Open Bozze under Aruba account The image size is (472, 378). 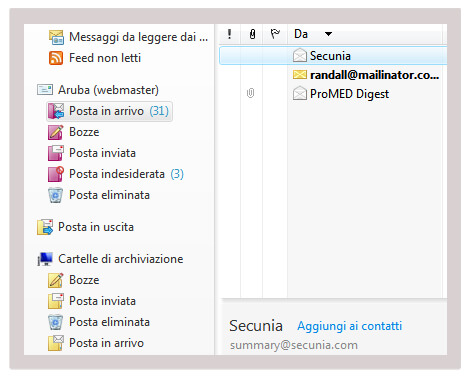tap(84, 132)
